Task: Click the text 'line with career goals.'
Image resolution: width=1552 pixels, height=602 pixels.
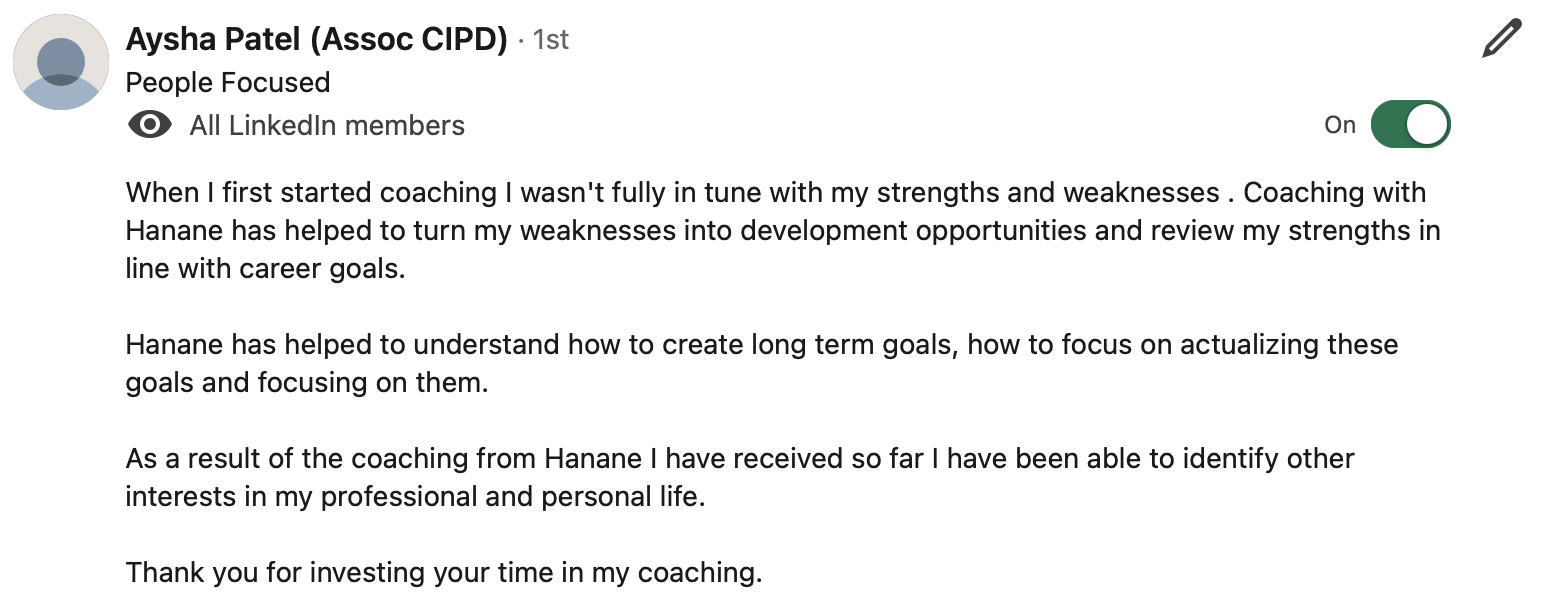Action: point(266,269)
